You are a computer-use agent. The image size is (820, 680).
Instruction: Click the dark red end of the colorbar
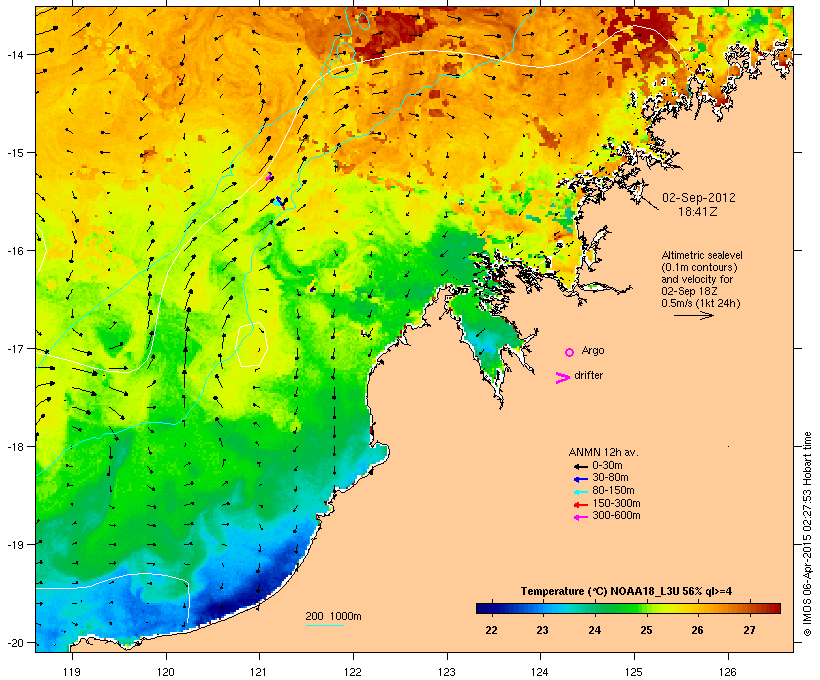click(x=774, y=608)
